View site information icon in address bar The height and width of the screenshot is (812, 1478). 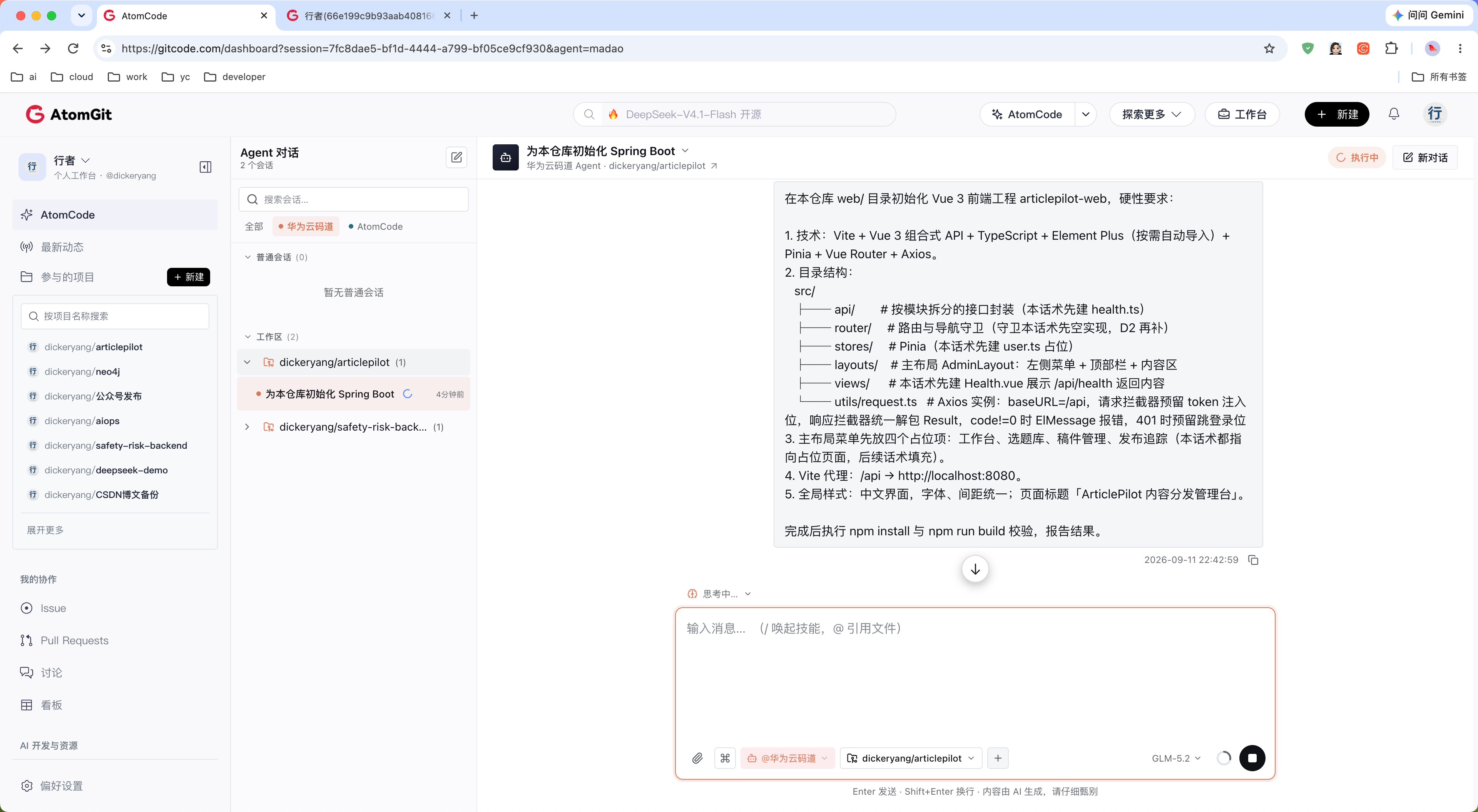[106, 49]
